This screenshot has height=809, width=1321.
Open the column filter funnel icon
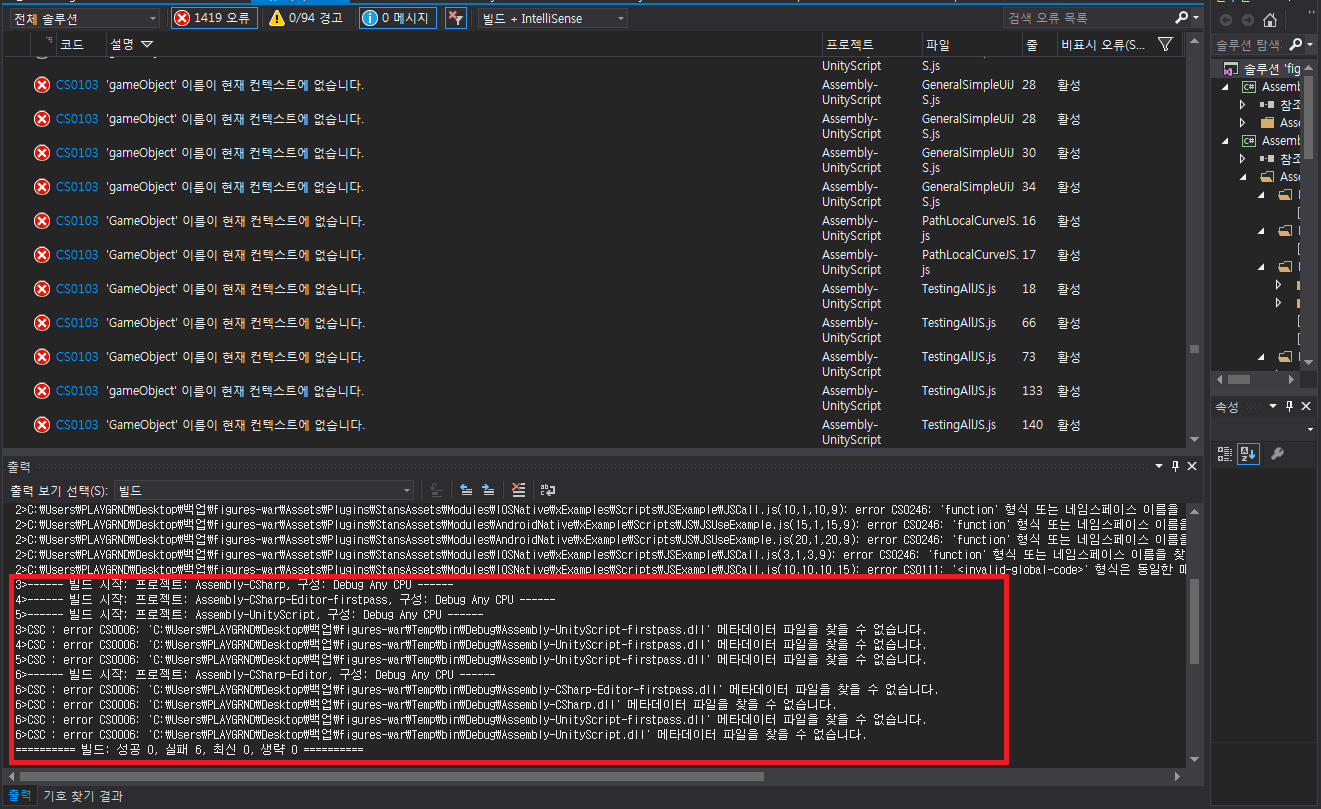tap(1165, 44)
